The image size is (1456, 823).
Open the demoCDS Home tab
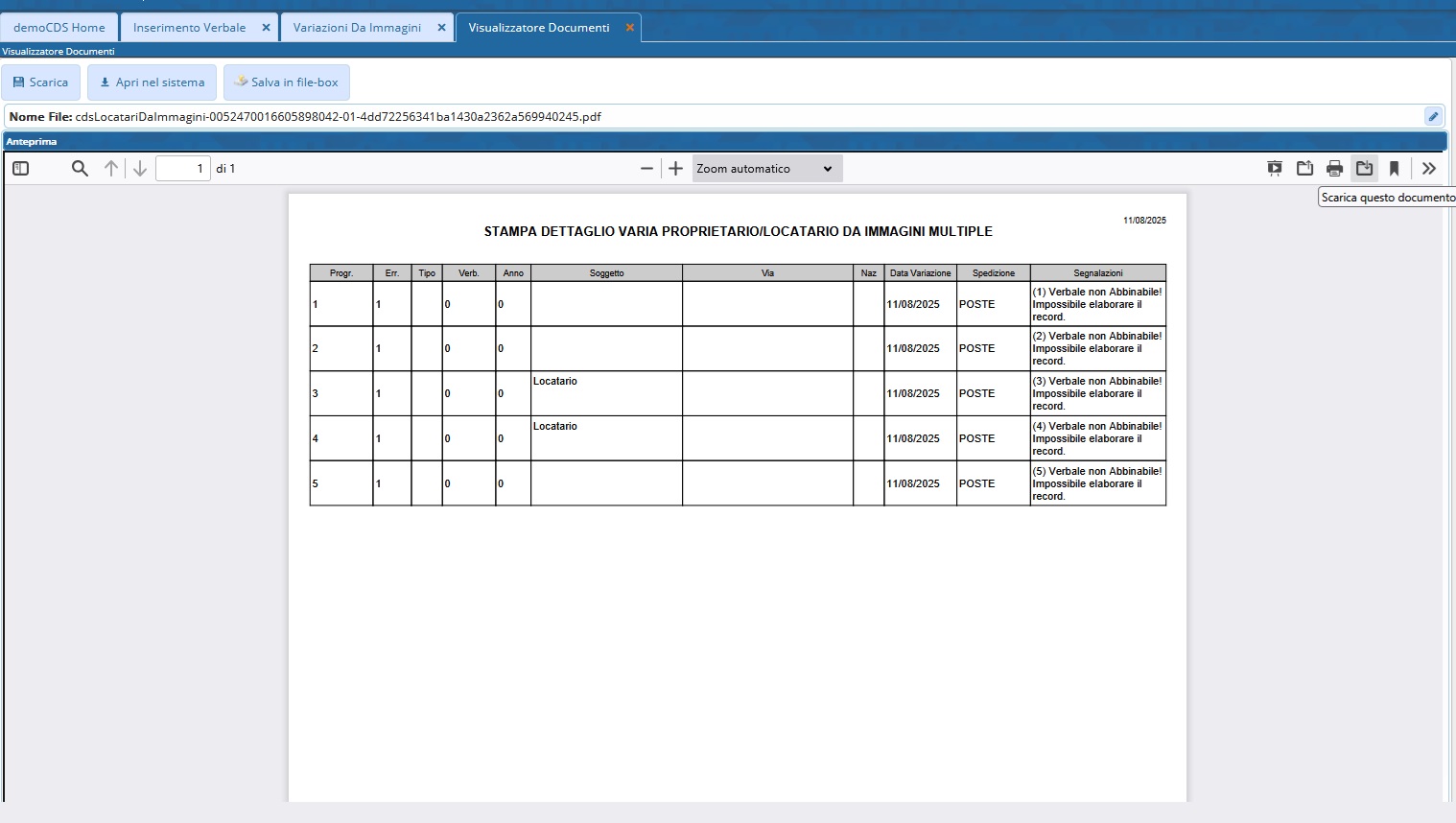59,28
